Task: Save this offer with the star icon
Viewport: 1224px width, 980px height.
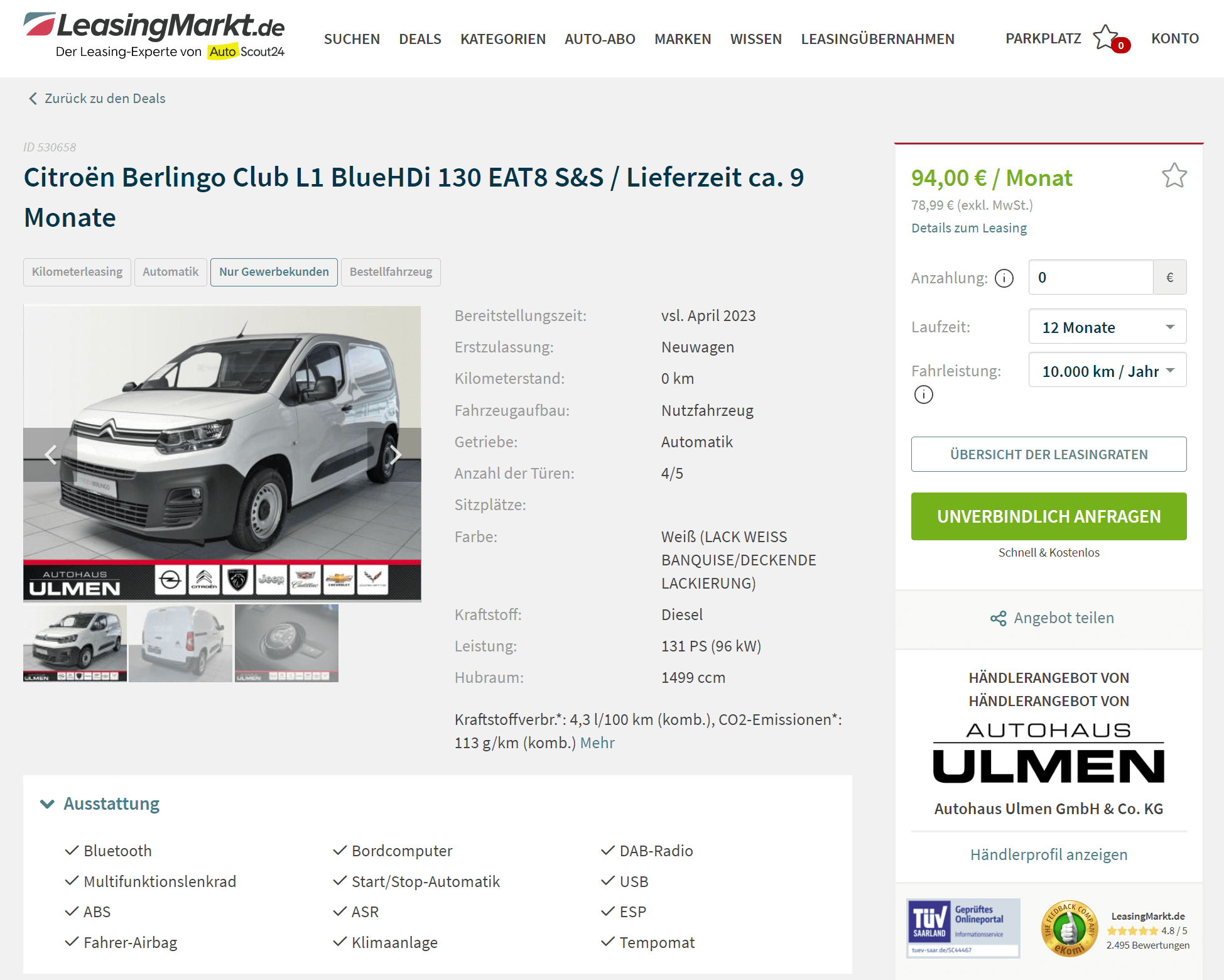Action: pyautogui.click(x=1174, y=176)
